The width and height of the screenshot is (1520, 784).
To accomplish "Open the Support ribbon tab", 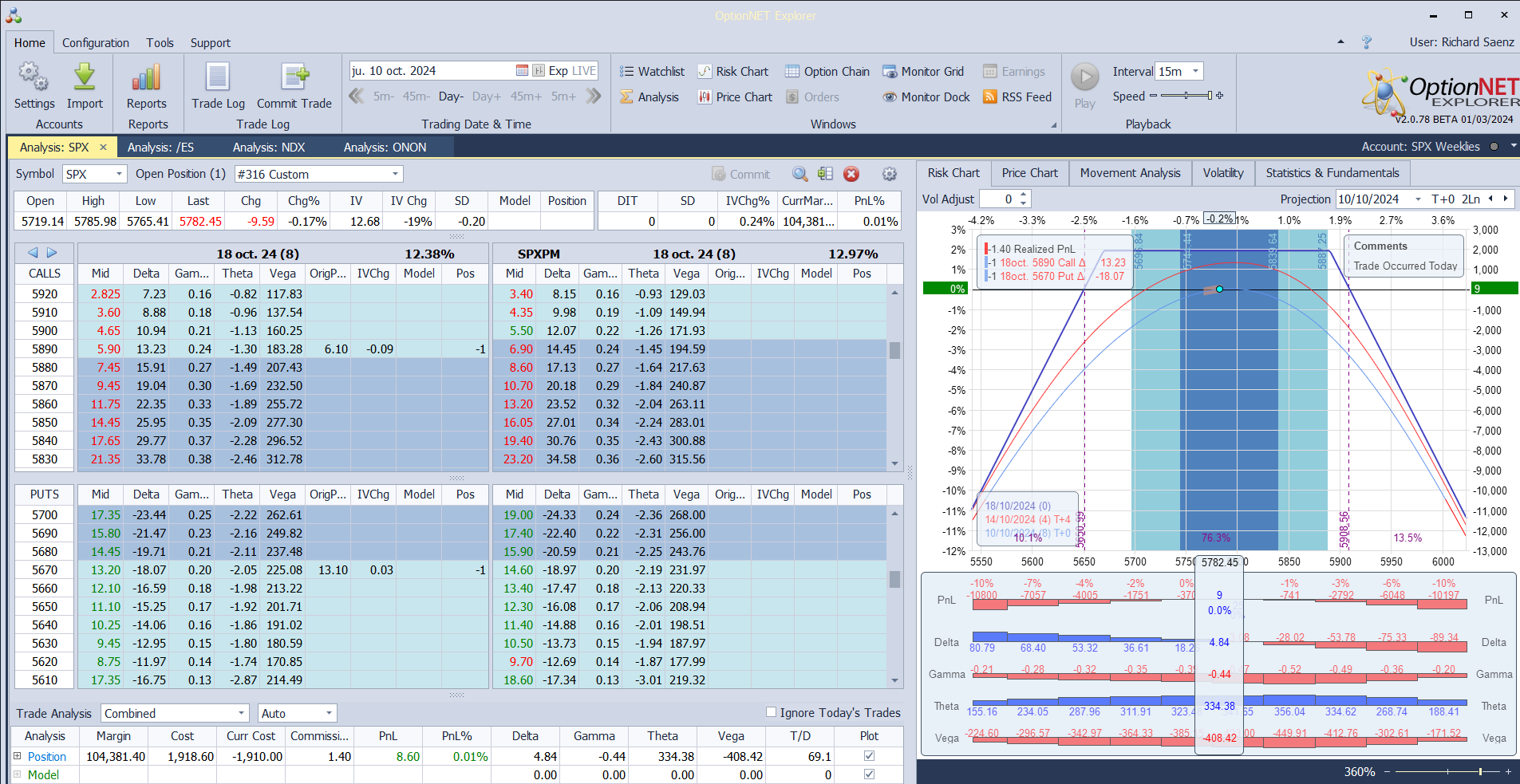I will click(x=211, y=43).
